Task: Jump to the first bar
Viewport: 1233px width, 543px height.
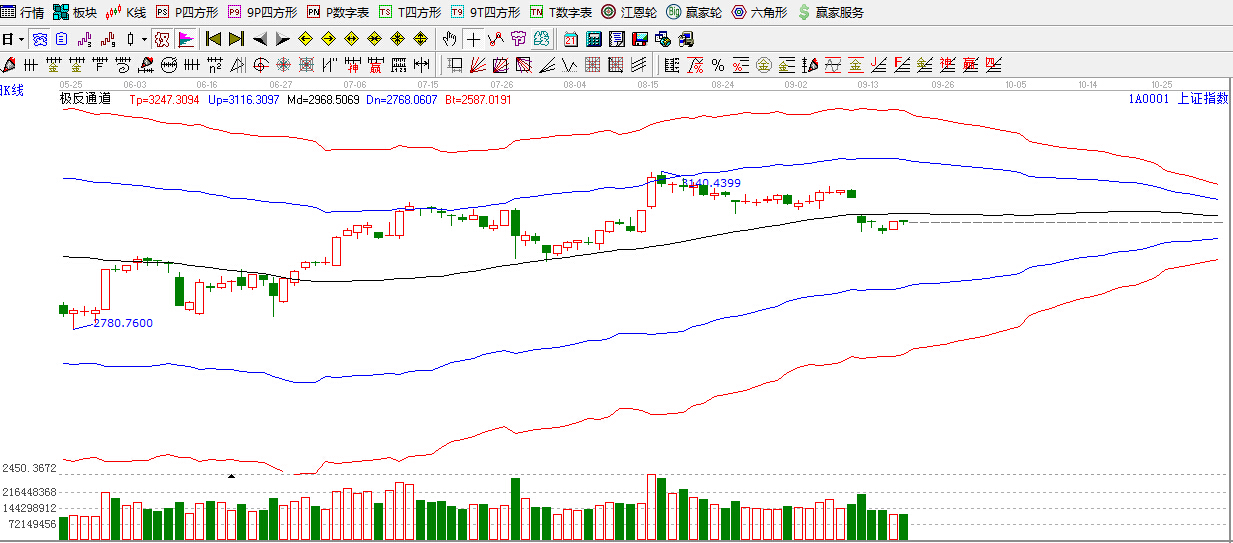Action: [x=213, y=40]
